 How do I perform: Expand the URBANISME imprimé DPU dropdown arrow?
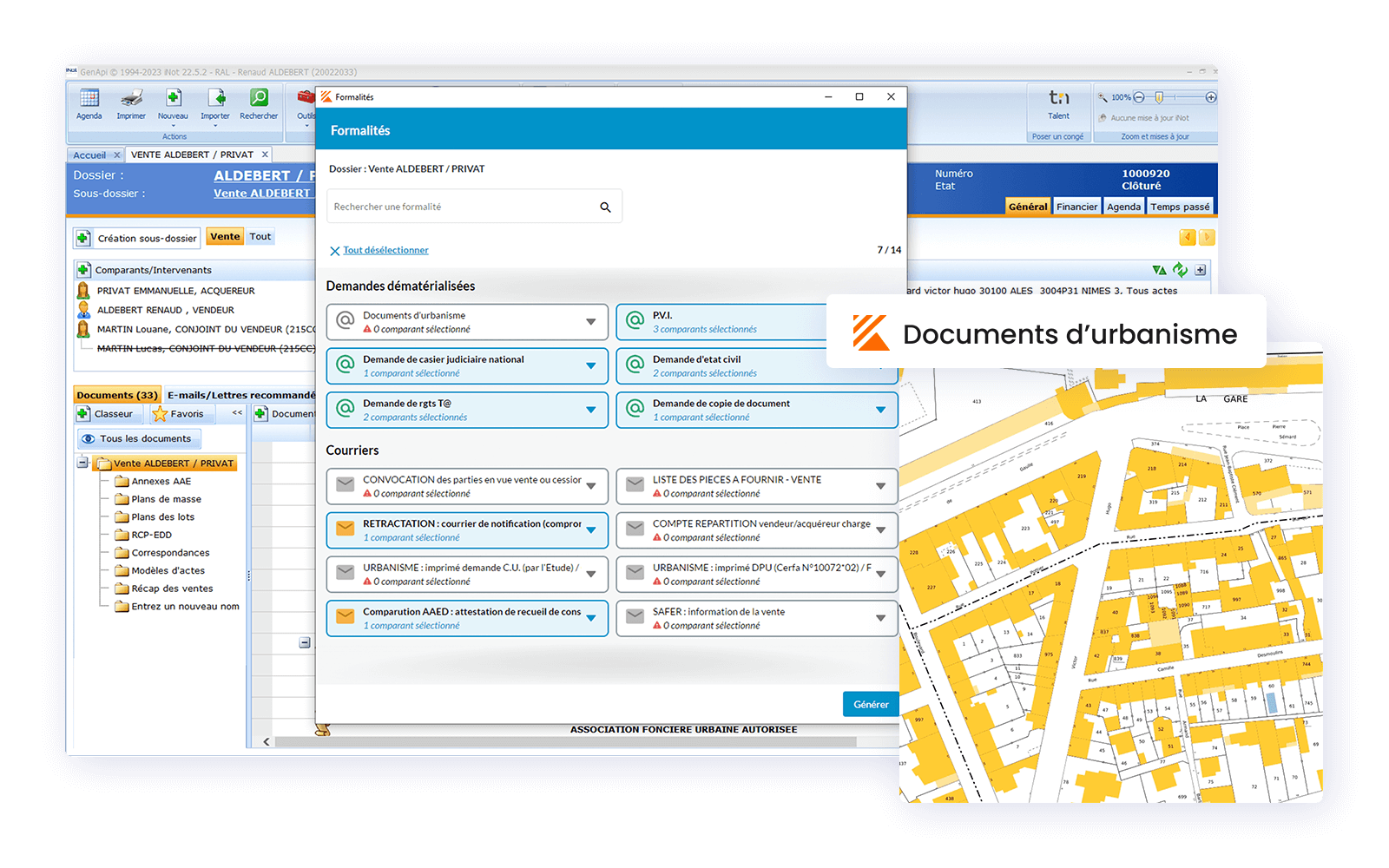coord(880,574)
